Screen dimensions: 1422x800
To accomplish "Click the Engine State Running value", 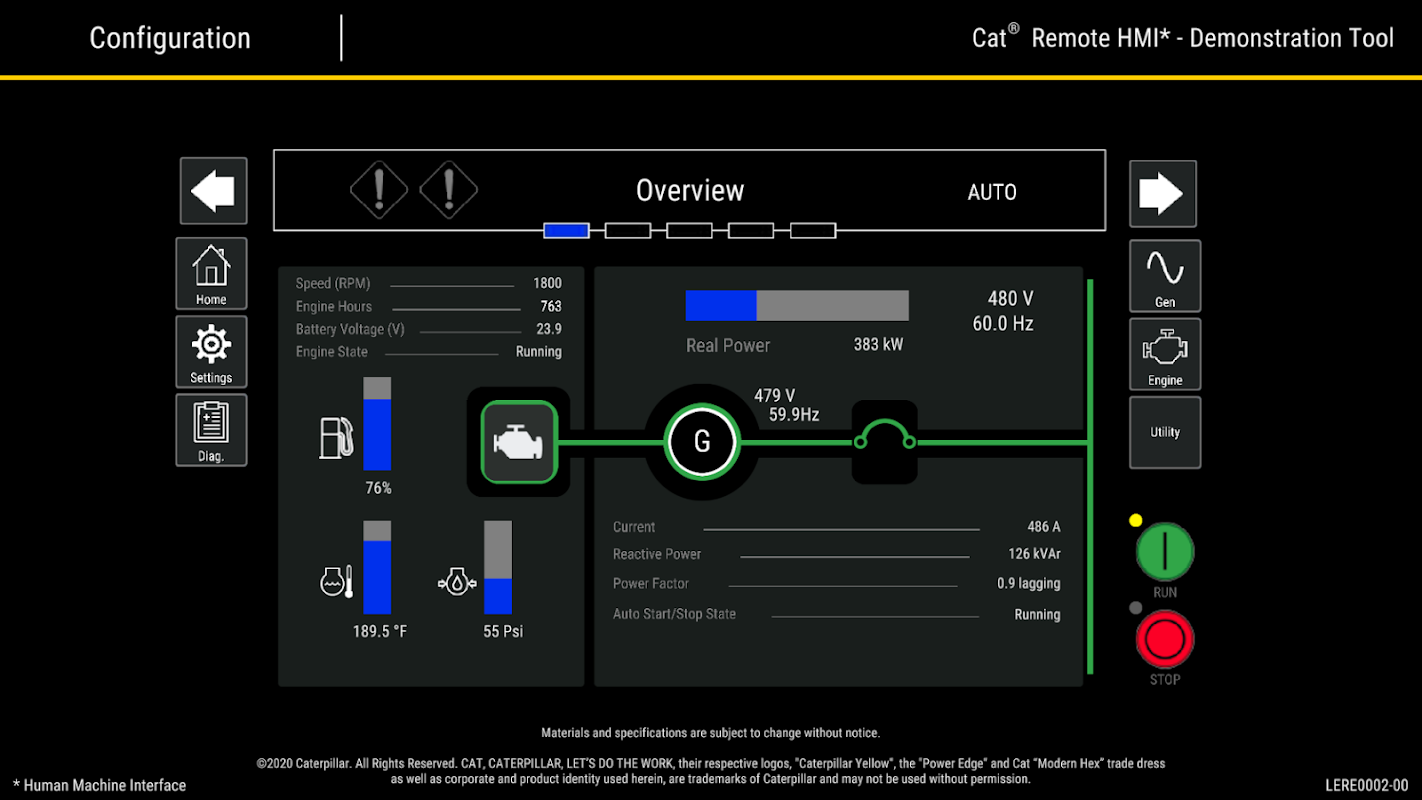I will tap(539, 352).
